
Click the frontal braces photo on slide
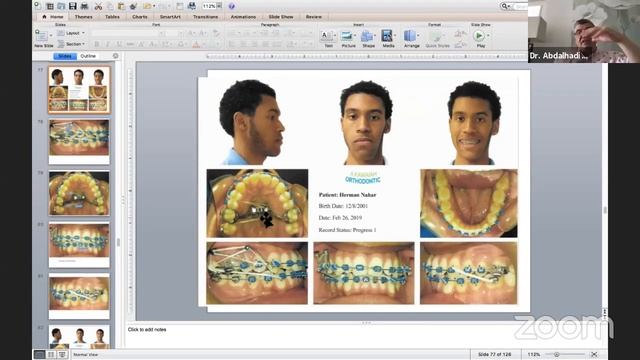click(364, 273)
